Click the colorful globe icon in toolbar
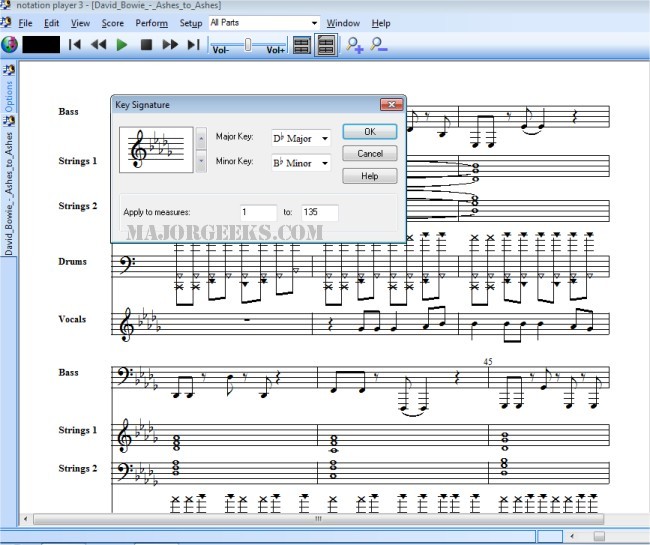Screen dimensions: 650x545 (10, 44)
